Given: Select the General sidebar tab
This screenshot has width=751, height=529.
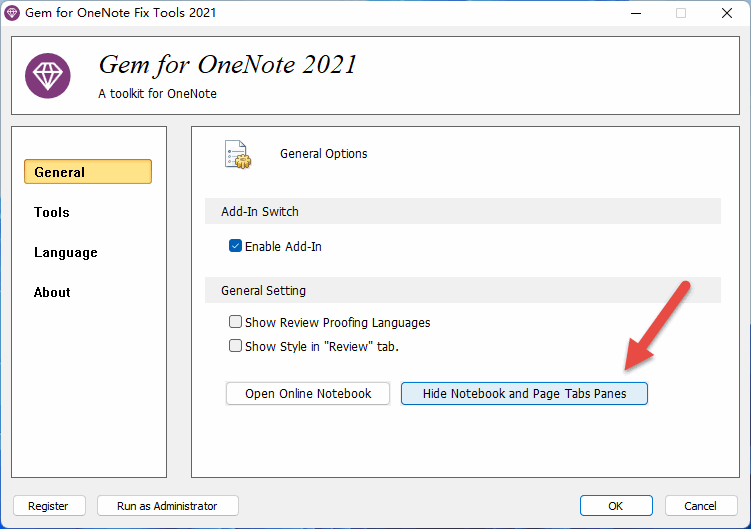Looking at the screenshot, I should 88,172.
